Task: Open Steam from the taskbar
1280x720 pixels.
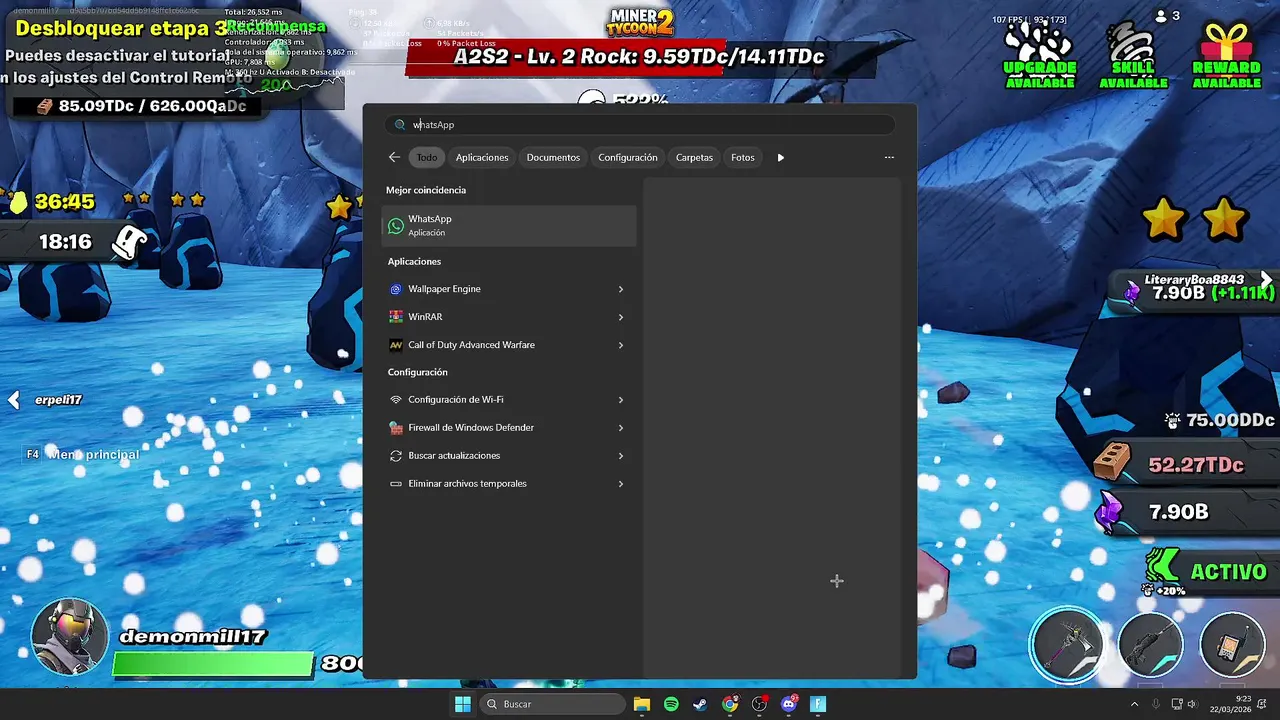Action: coord(700,704)
